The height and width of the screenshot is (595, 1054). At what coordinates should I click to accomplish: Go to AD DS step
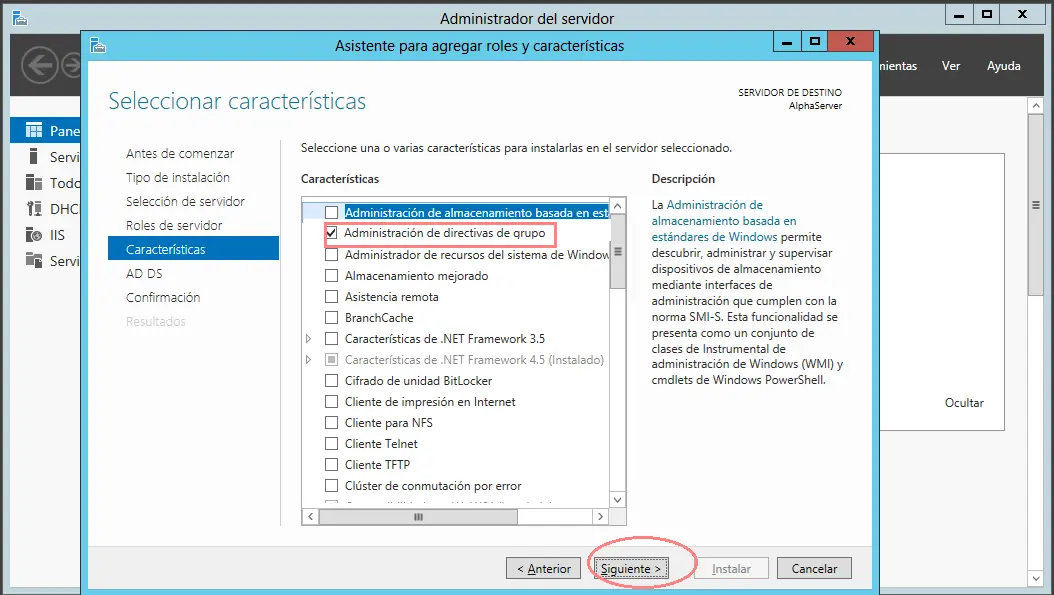(144, 274)
